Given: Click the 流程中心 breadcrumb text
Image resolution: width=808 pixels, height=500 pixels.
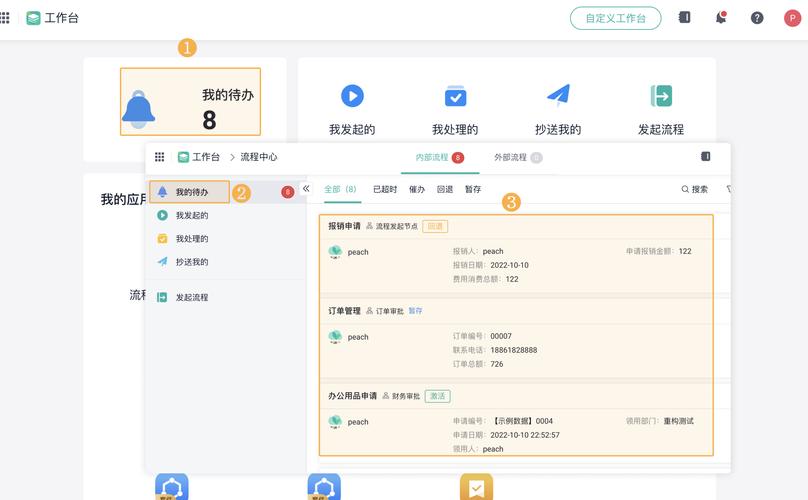Looking at the screenshot, I should pos(259,157).
